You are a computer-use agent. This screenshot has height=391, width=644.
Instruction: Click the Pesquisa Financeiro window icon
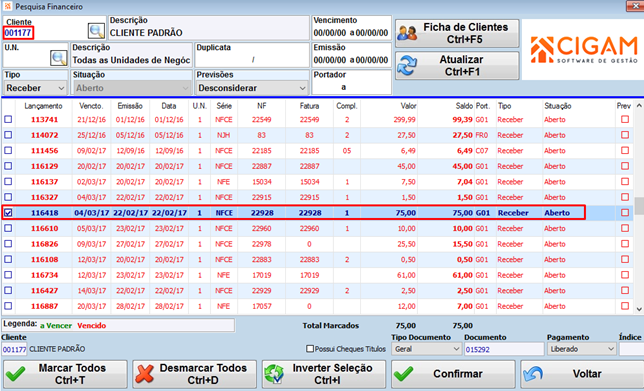tap(7, 6)
